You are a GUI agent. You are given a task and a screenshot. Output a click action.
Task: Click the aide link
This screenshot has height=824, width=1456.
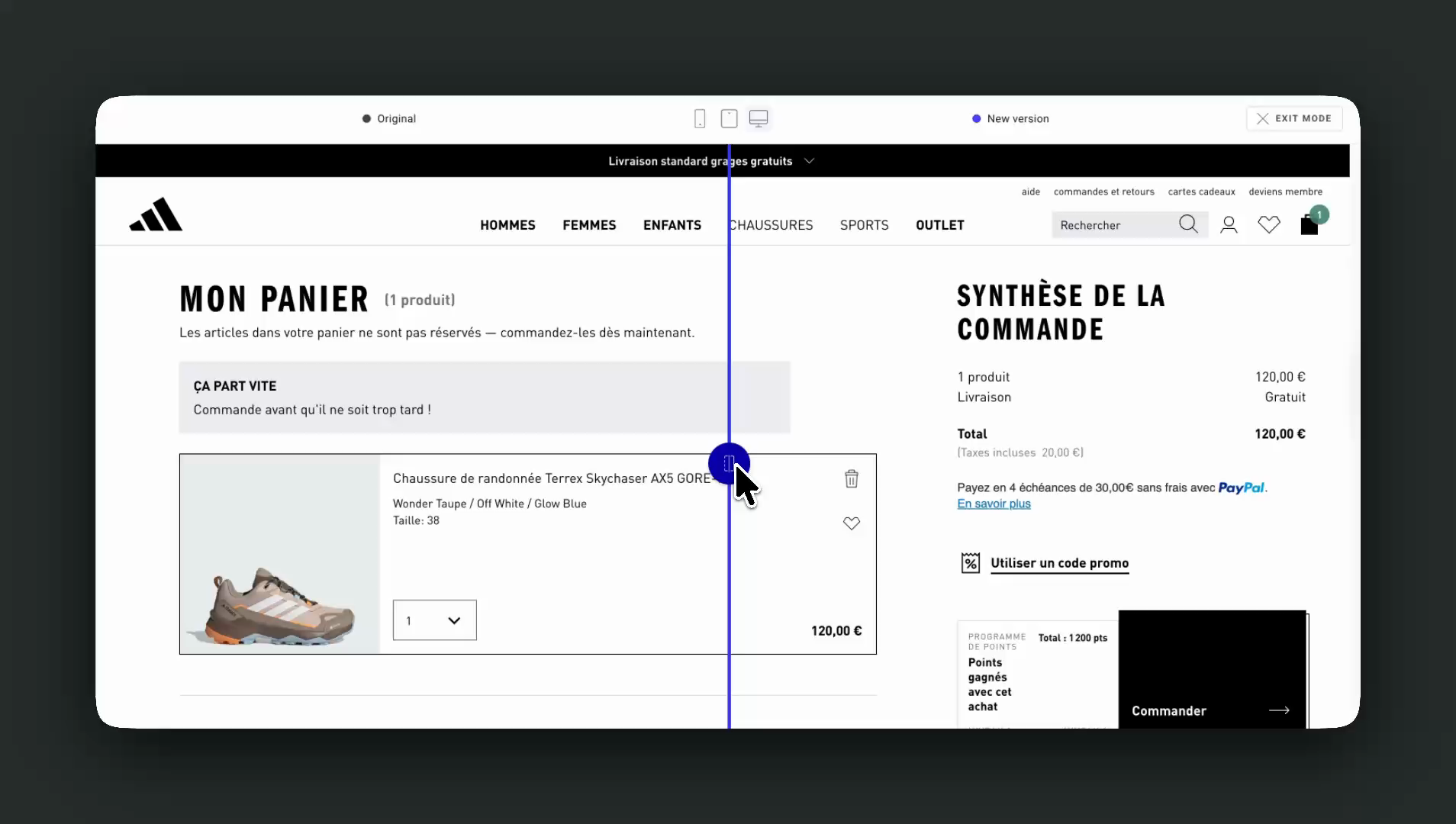[x=1031, y=192]
